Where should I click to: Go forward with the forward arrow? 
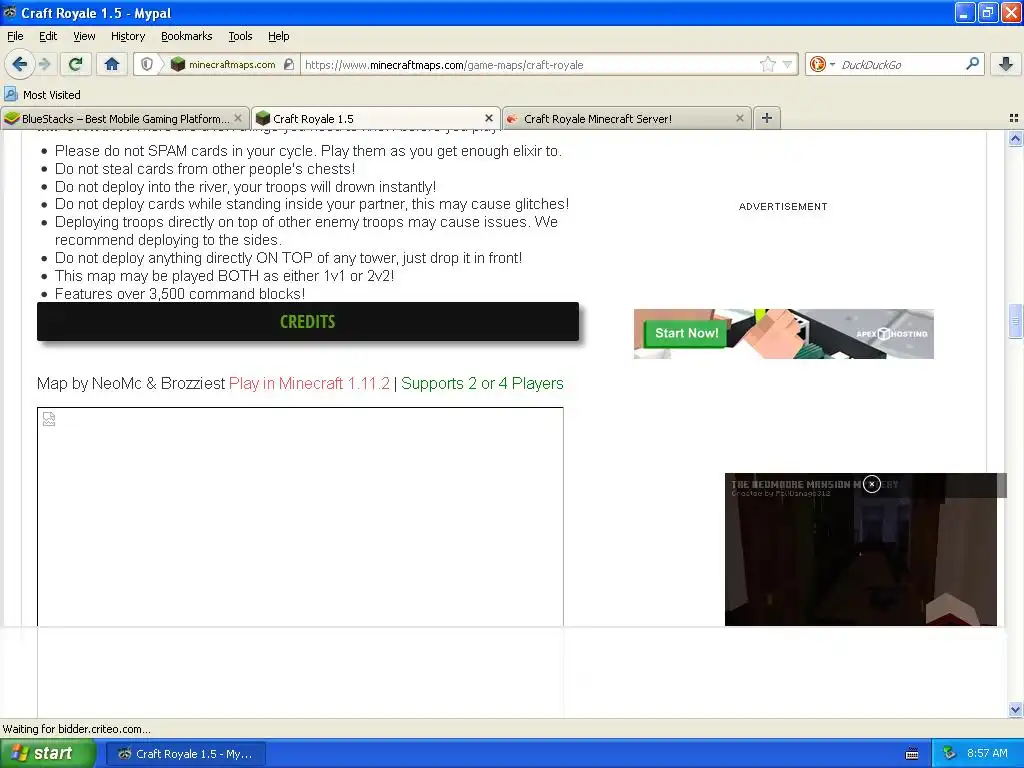44,64
